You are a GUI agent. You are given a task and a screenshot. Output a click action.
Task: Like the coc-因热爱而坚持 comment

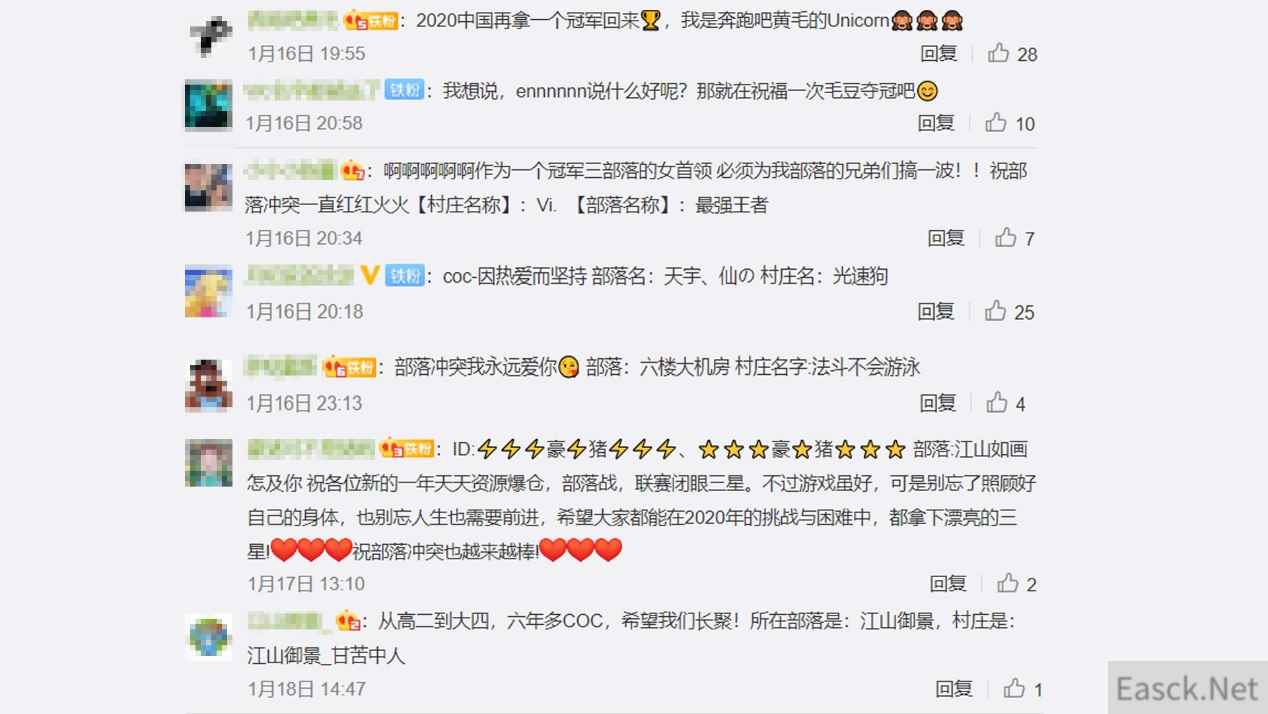pos(996,311)
